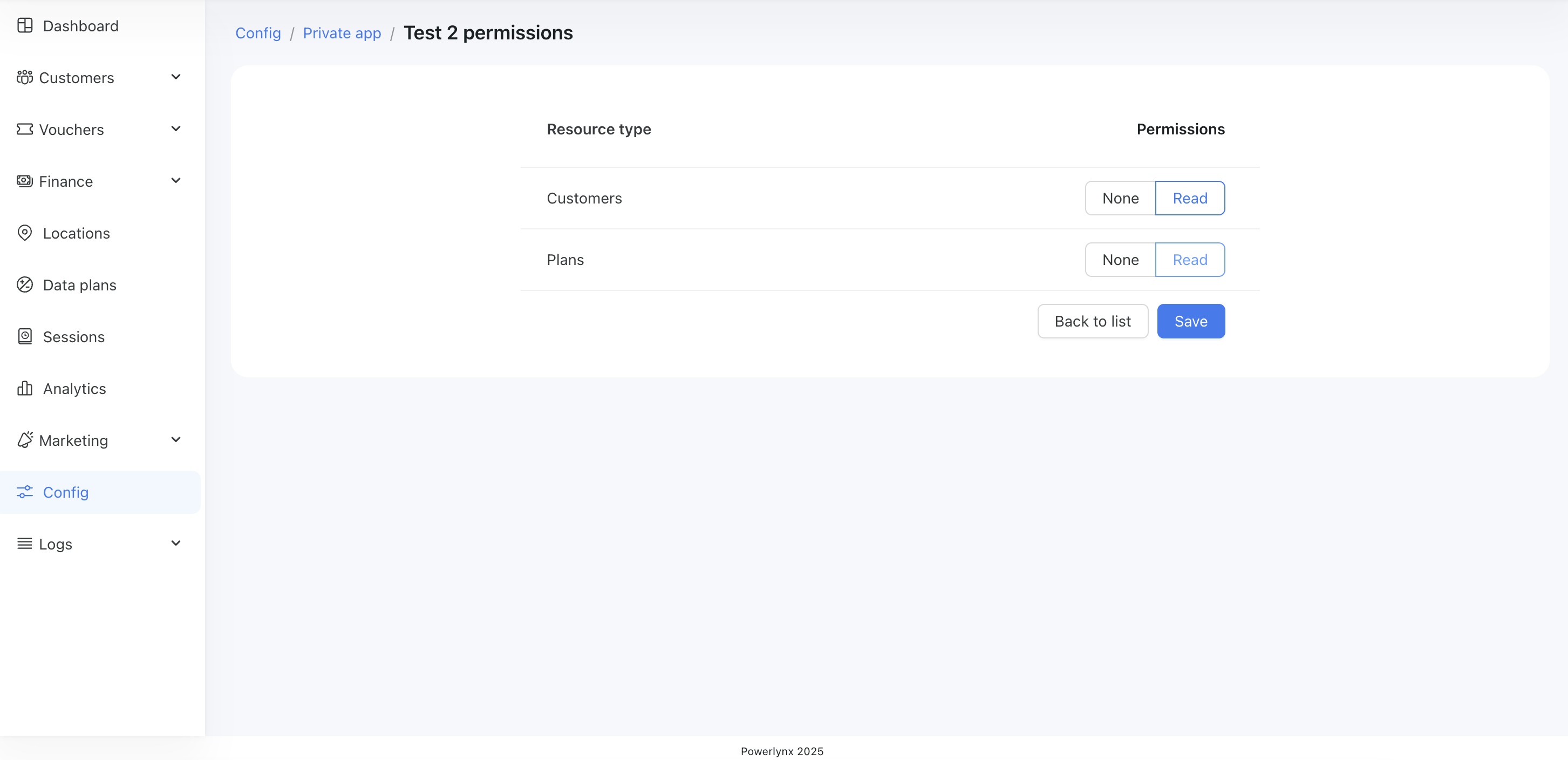The height and width of the screenshot is (760, 1568).
Task: Click the Sessions icon in sidebar
Action: click(x=25, y=337)
